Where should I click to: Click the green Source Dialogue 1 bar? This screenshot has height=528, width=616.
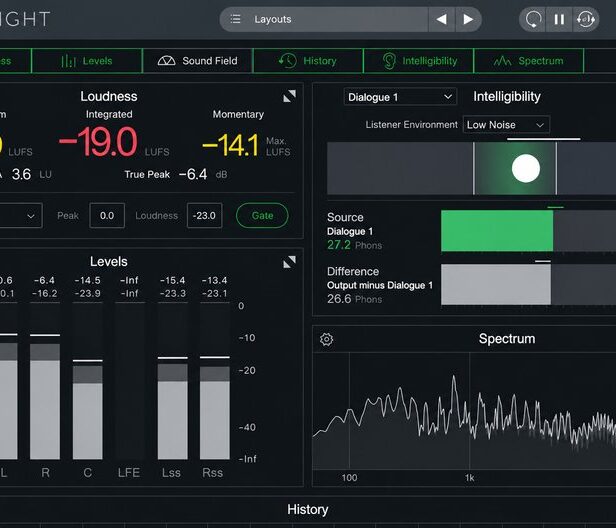497,231
